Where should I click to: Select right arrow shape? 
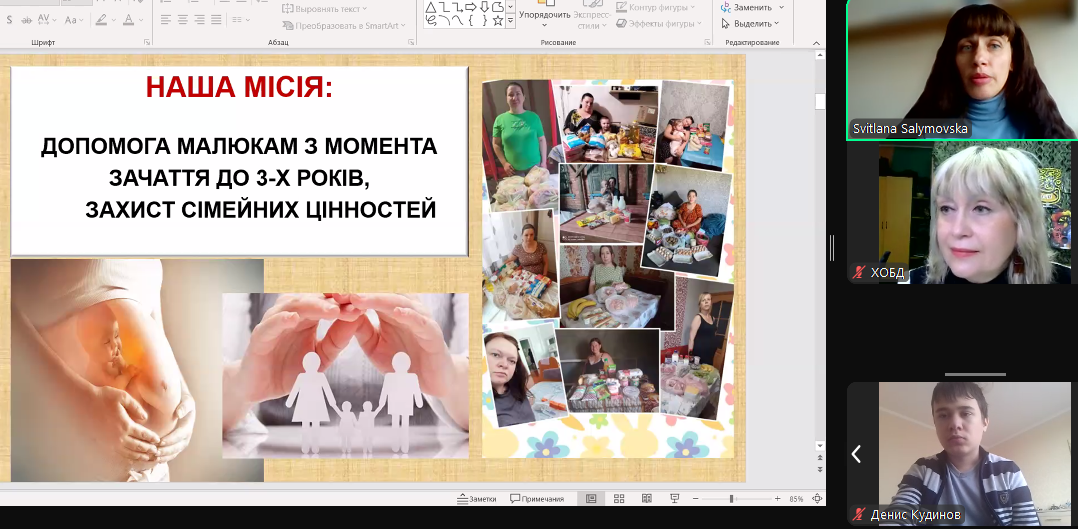[x=471, y=8]
